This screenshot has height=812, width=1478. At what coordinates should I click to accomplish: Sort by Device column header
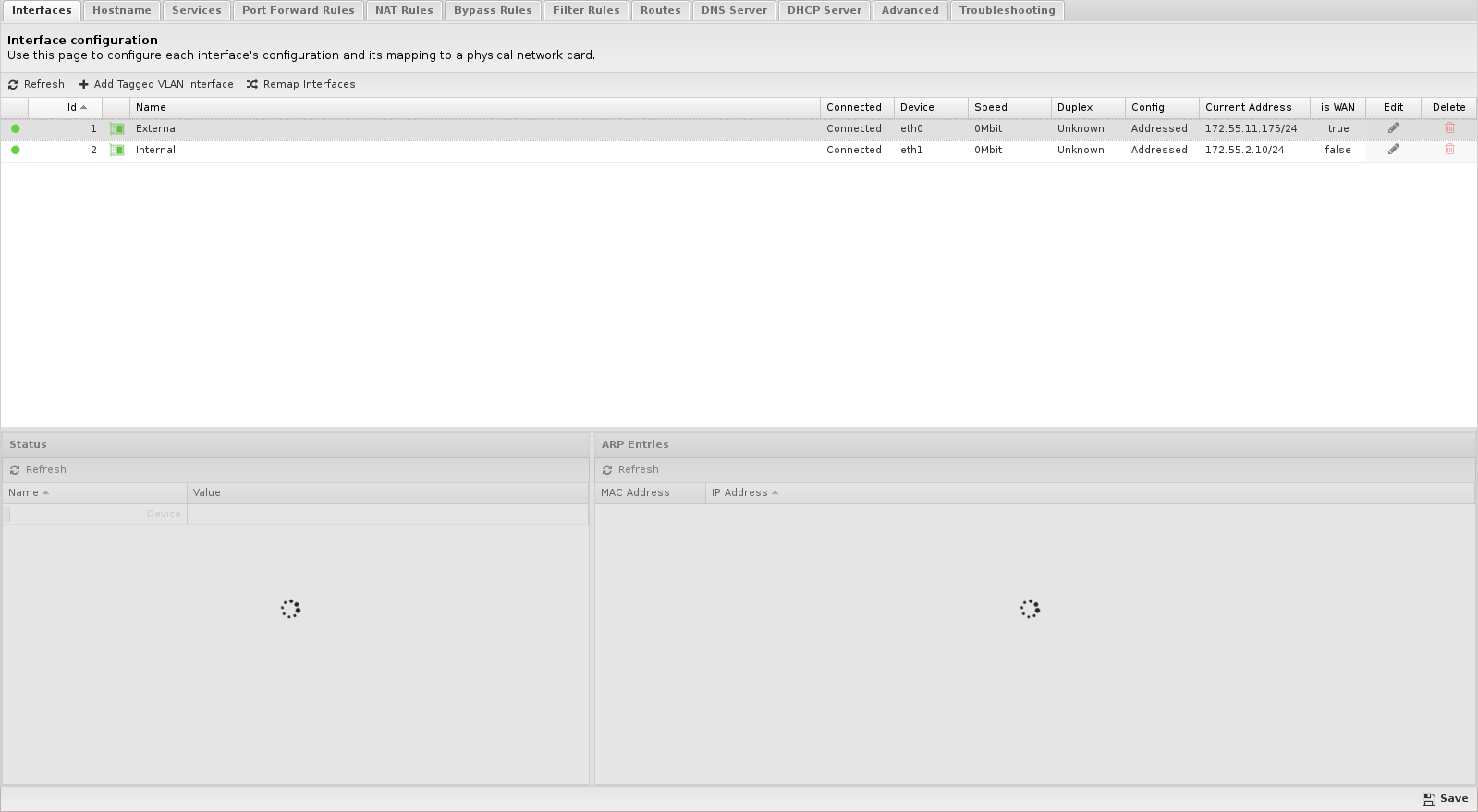click(x=931, y=107)
